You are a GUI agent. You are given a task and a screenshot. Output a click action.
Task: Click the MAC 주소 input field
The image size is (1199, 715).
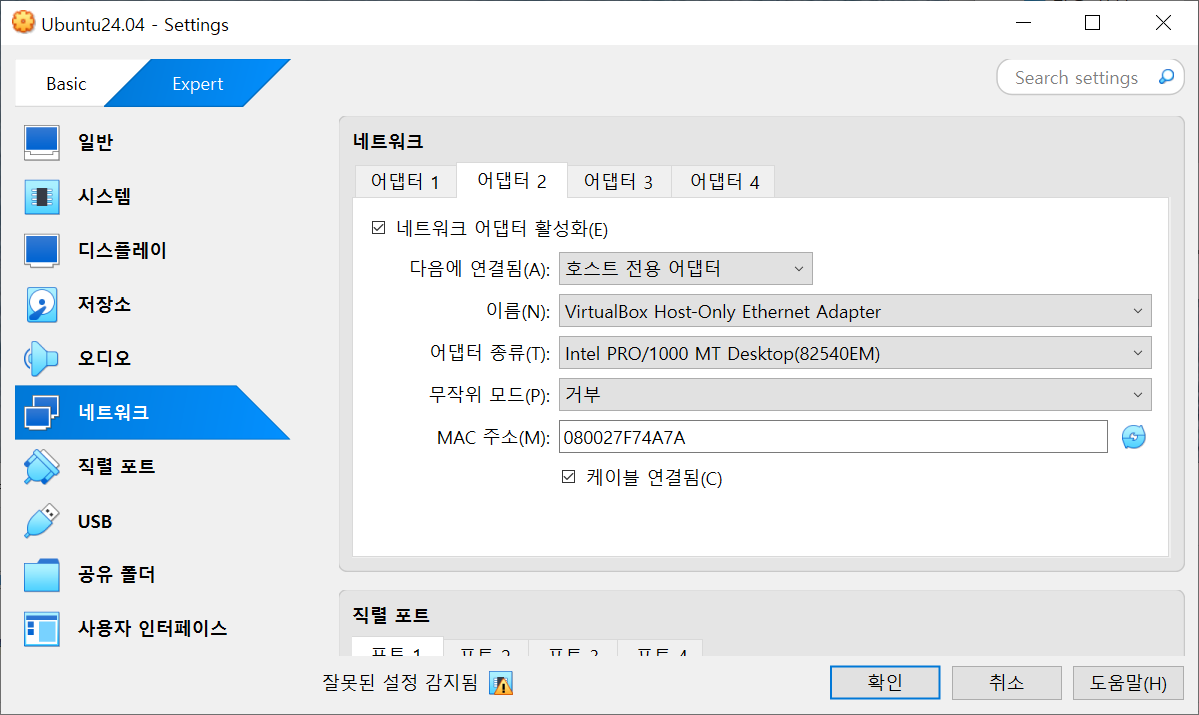pos(833,437)
